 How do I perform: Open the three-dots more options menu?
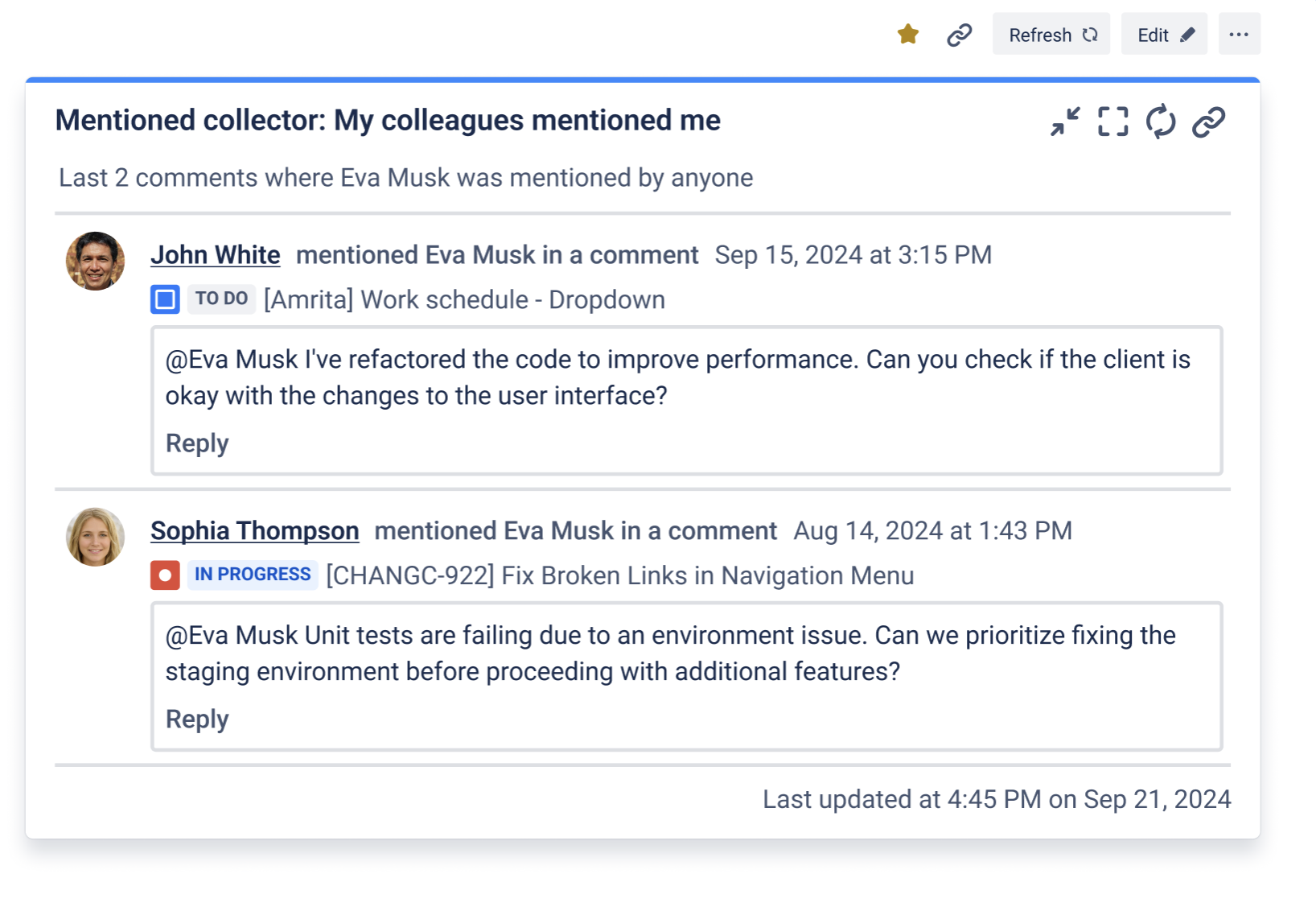point(1239,35)
